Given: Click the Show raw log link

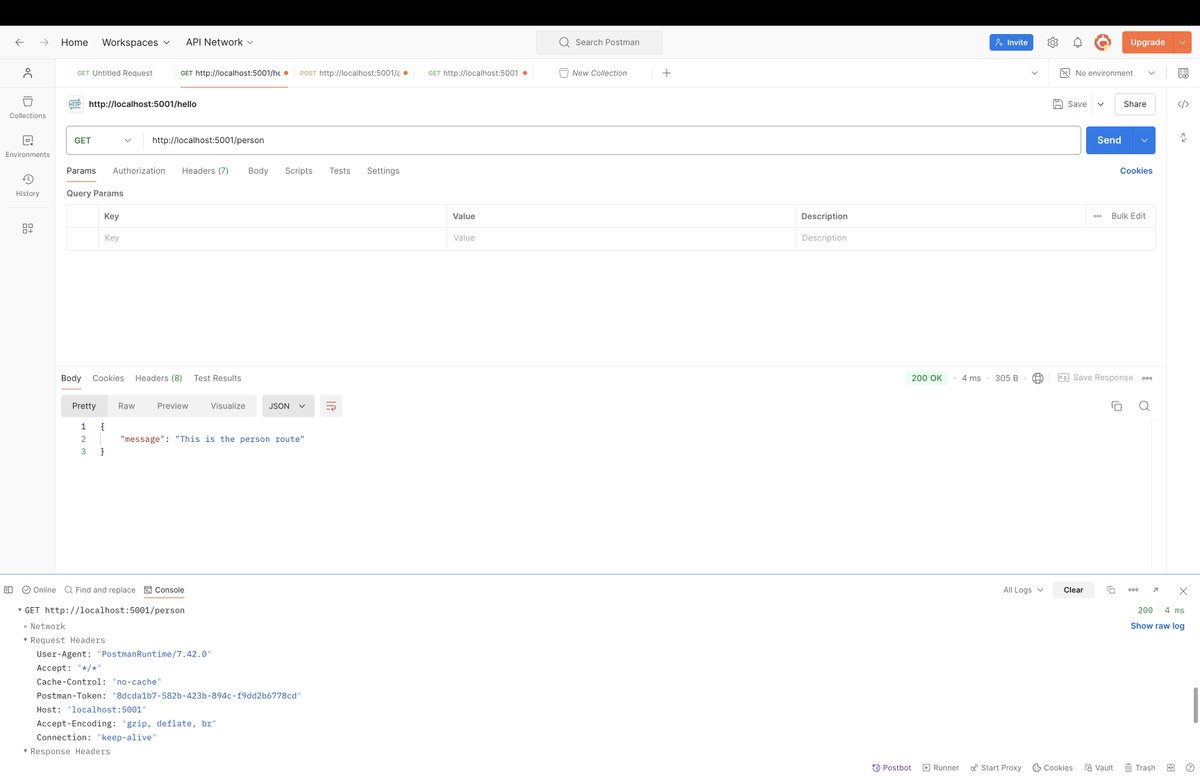Looking at the screenshot, I should [x=1157, y=625].
